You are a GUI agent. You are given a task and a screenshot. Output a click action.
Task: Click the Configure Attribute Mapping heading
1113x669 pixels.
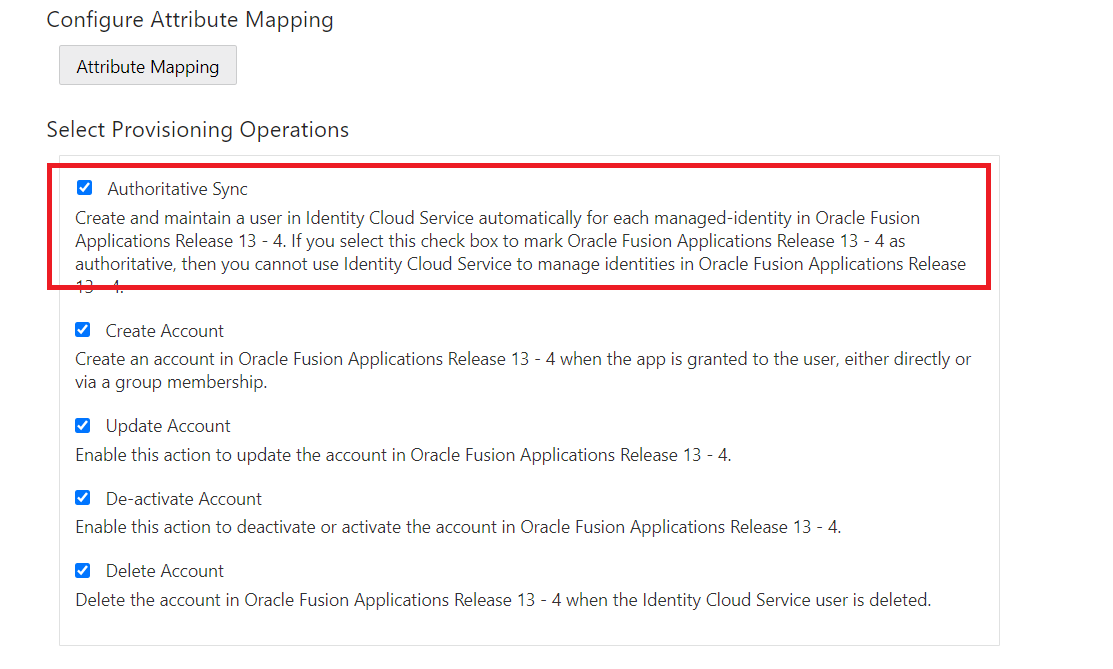pyautogui.click(x=190, y=20)
